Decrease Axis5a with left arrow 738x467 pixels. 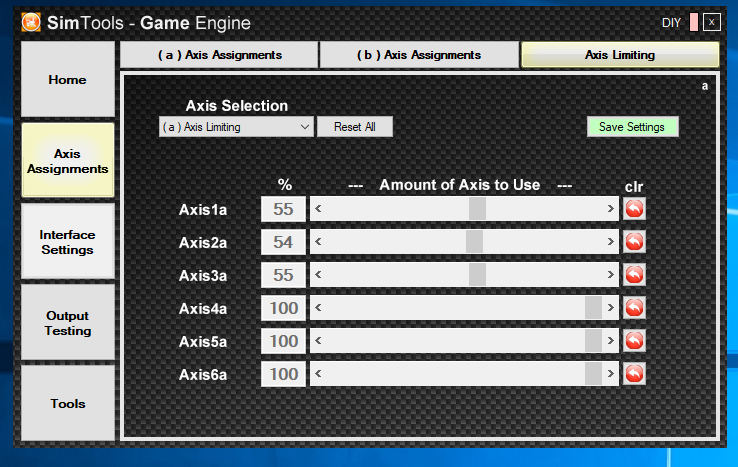click(x=318, y=340)
